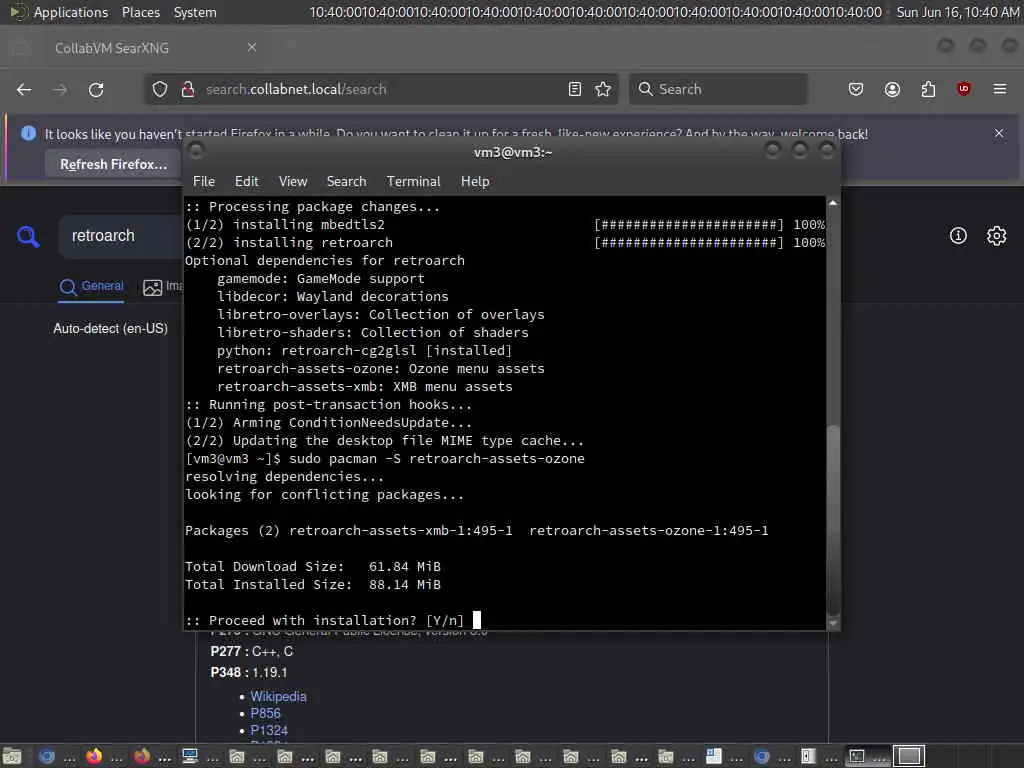Dismiss the Firefox refresh notification bar
1024x768 pixels.
pos(999,133)
